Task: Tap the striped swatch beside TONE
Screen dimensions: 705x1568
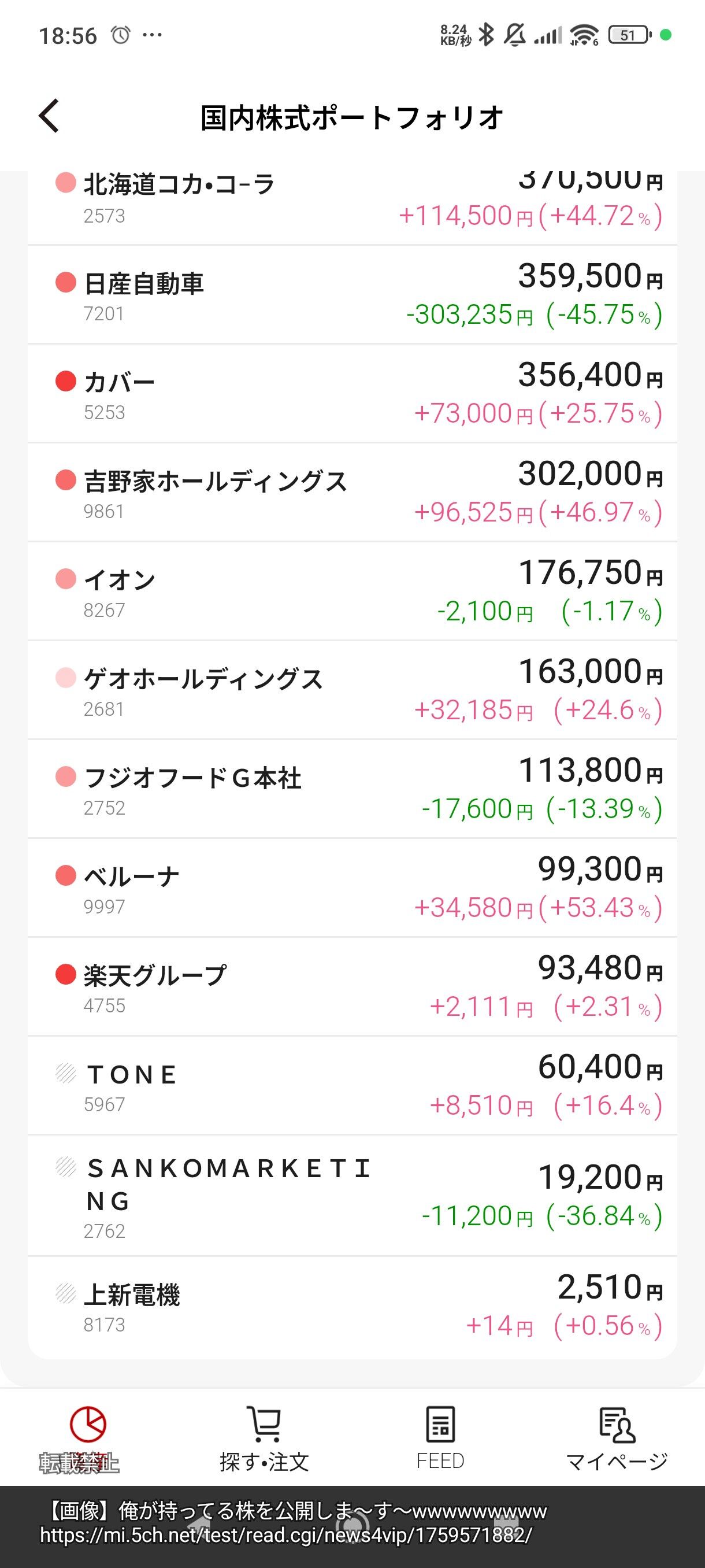Action: coord(66,1073)
